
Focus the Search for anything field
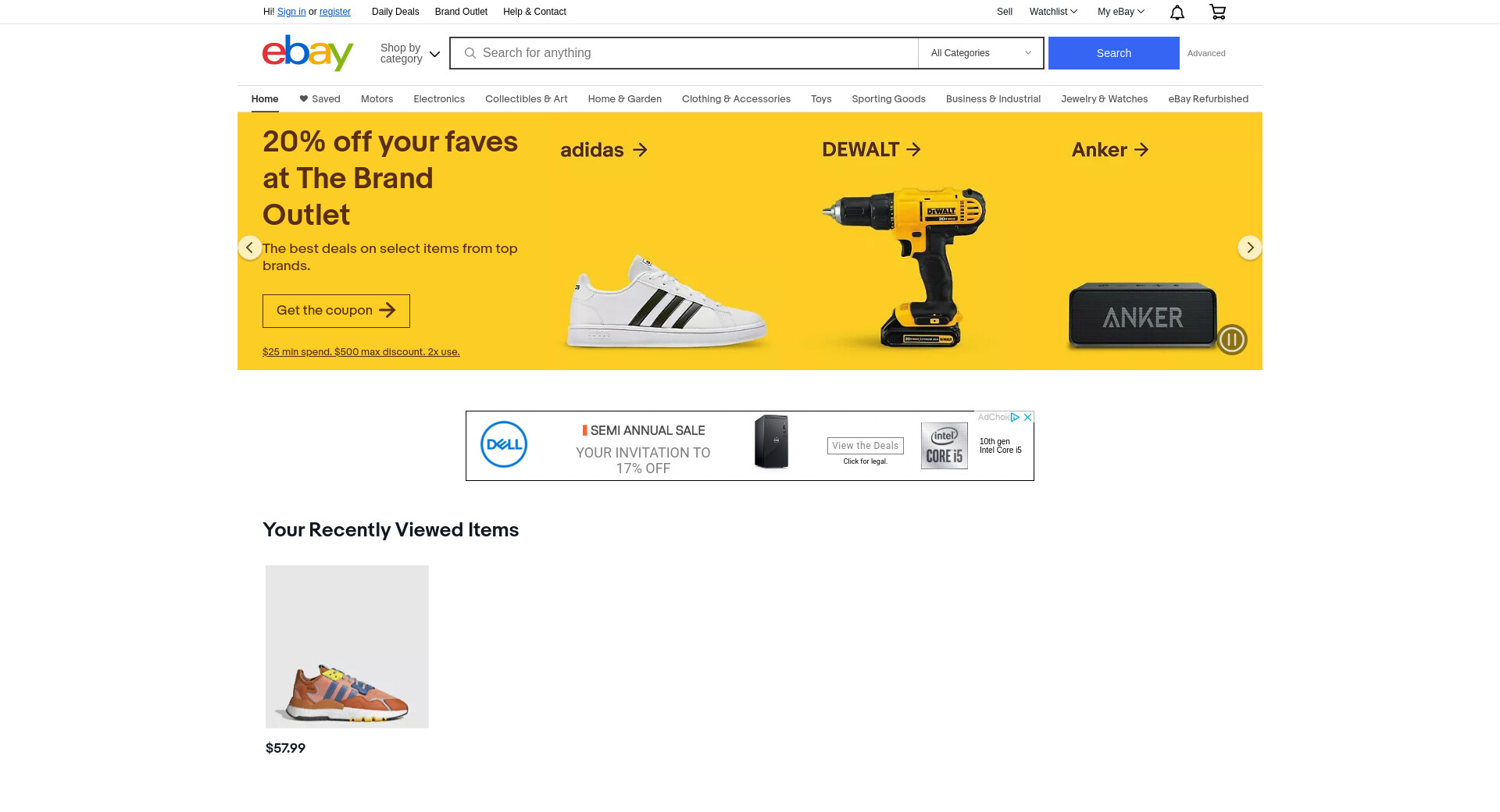(x=684, y=53)
